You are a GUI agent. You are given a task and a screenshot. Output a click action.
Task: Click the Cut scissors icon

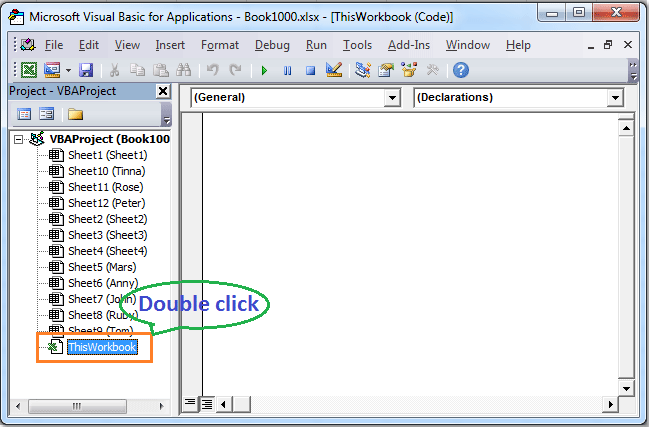coord(114,70)
